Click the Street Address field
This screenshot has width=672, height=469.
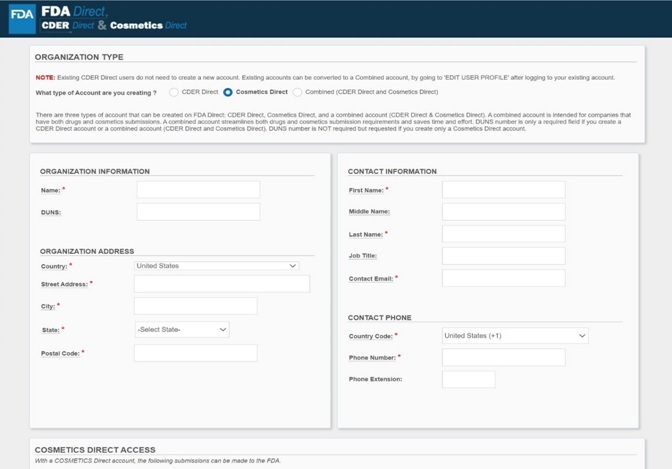pos(221,284)
